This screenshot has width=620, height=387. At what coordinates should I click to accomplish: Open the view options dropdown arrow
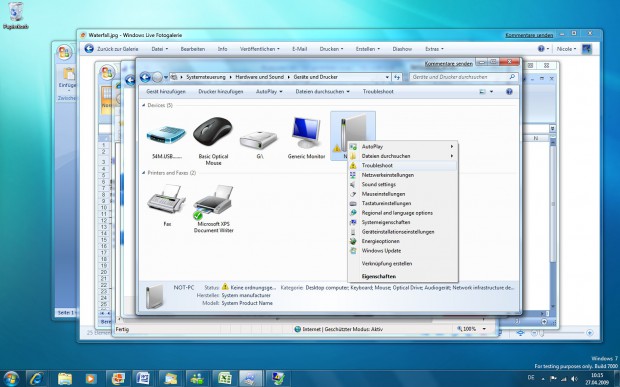[491, 92]
